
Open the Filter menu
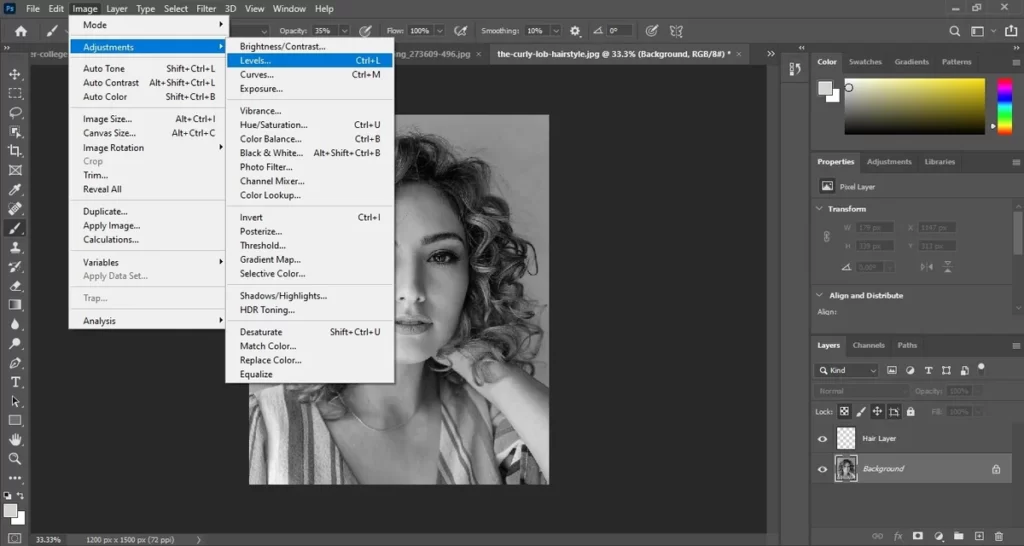click(206, 8)
